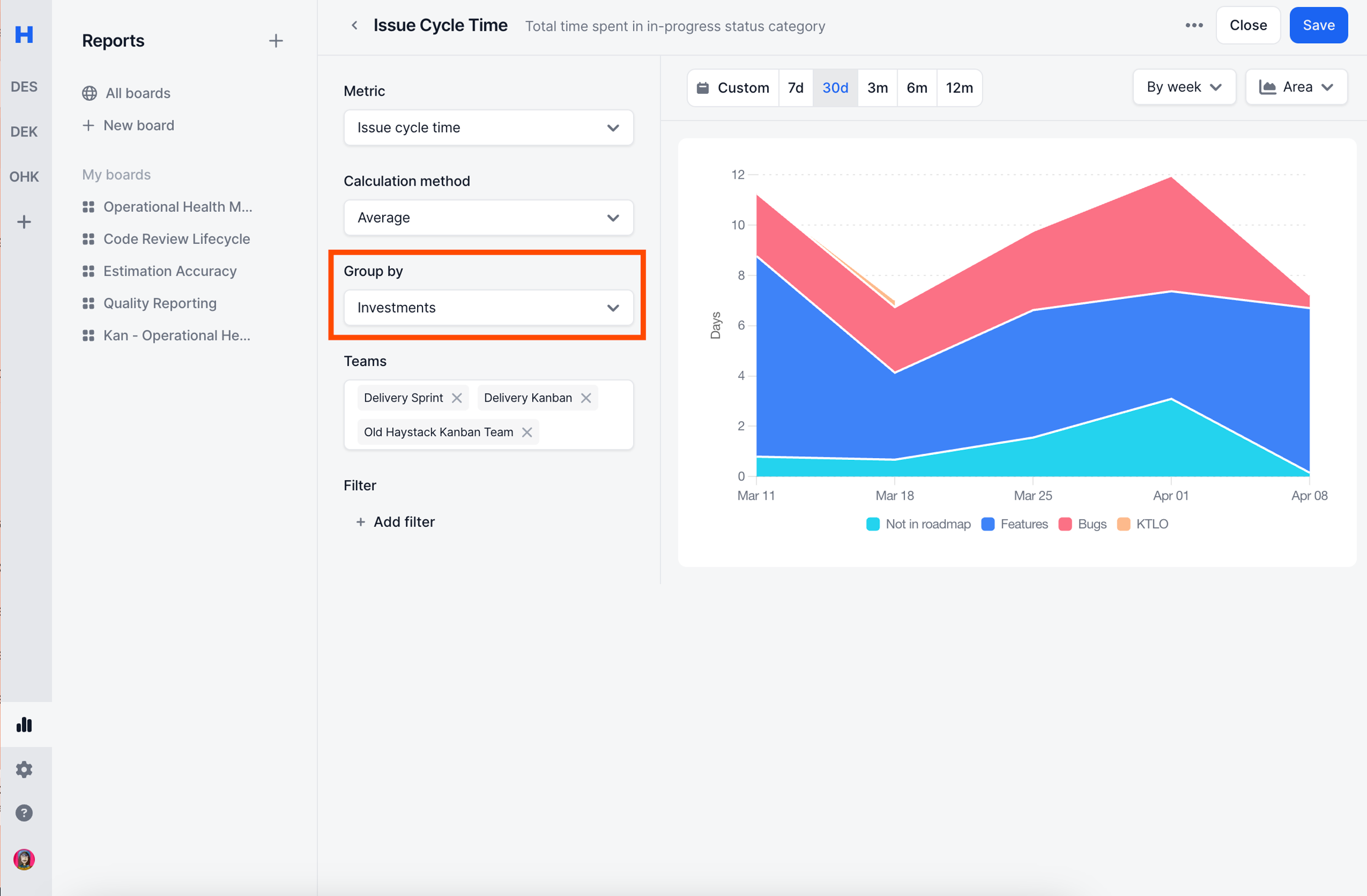Click the back arrow beside Issue Cycle Time
1367x896 pixels.
(x=354, y=26)
